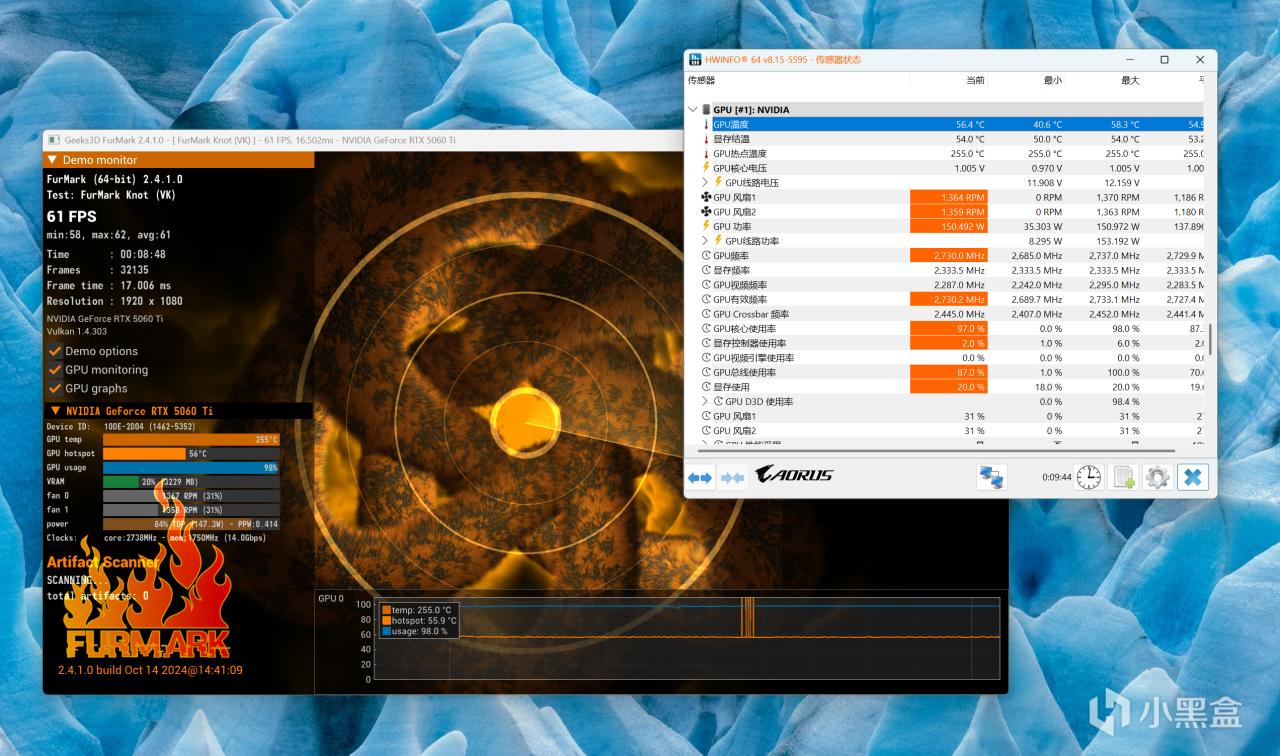Screen dimensions: 1280x756
Task: Click the clock reset icon in HWiNFO toolbar
Action: pos(1089,477)
